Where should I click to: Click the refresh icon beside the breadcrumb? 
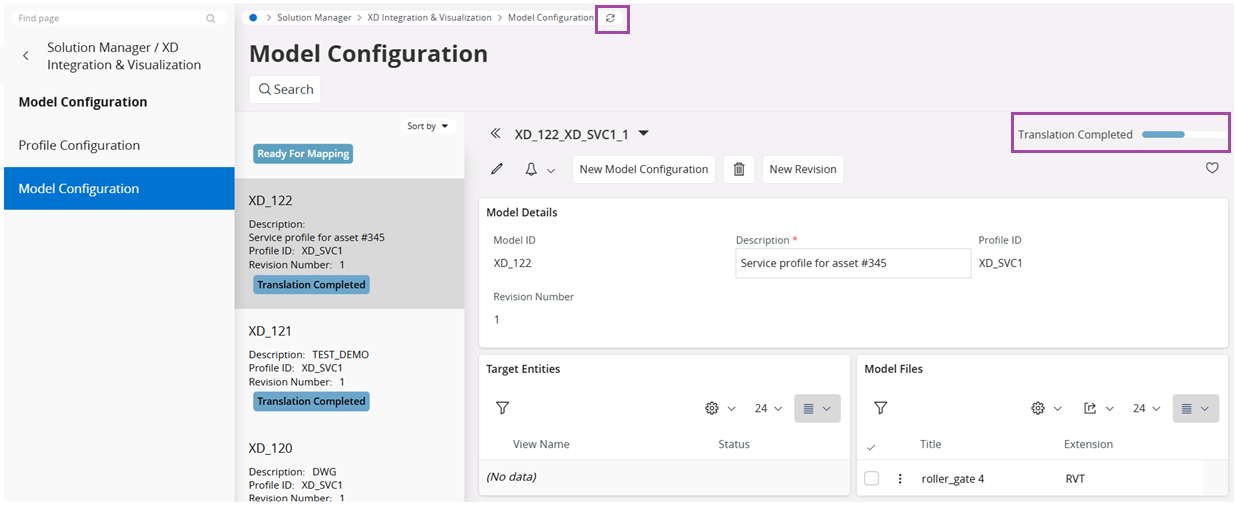(611, 18)
